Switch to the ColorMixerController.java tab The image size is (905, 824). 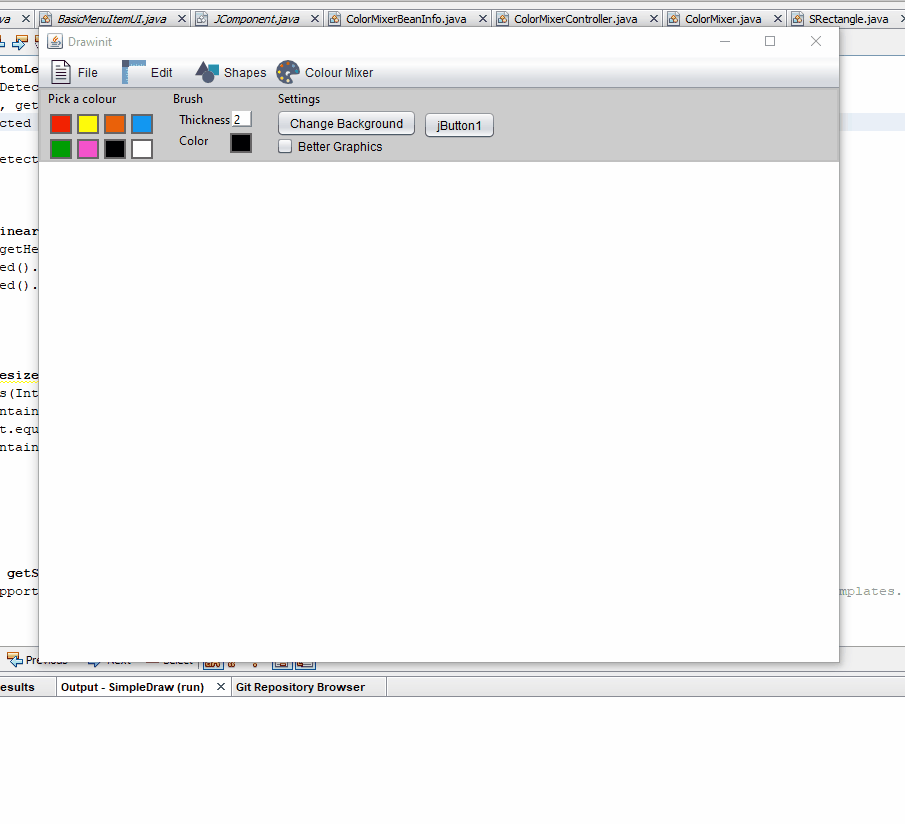575,19
